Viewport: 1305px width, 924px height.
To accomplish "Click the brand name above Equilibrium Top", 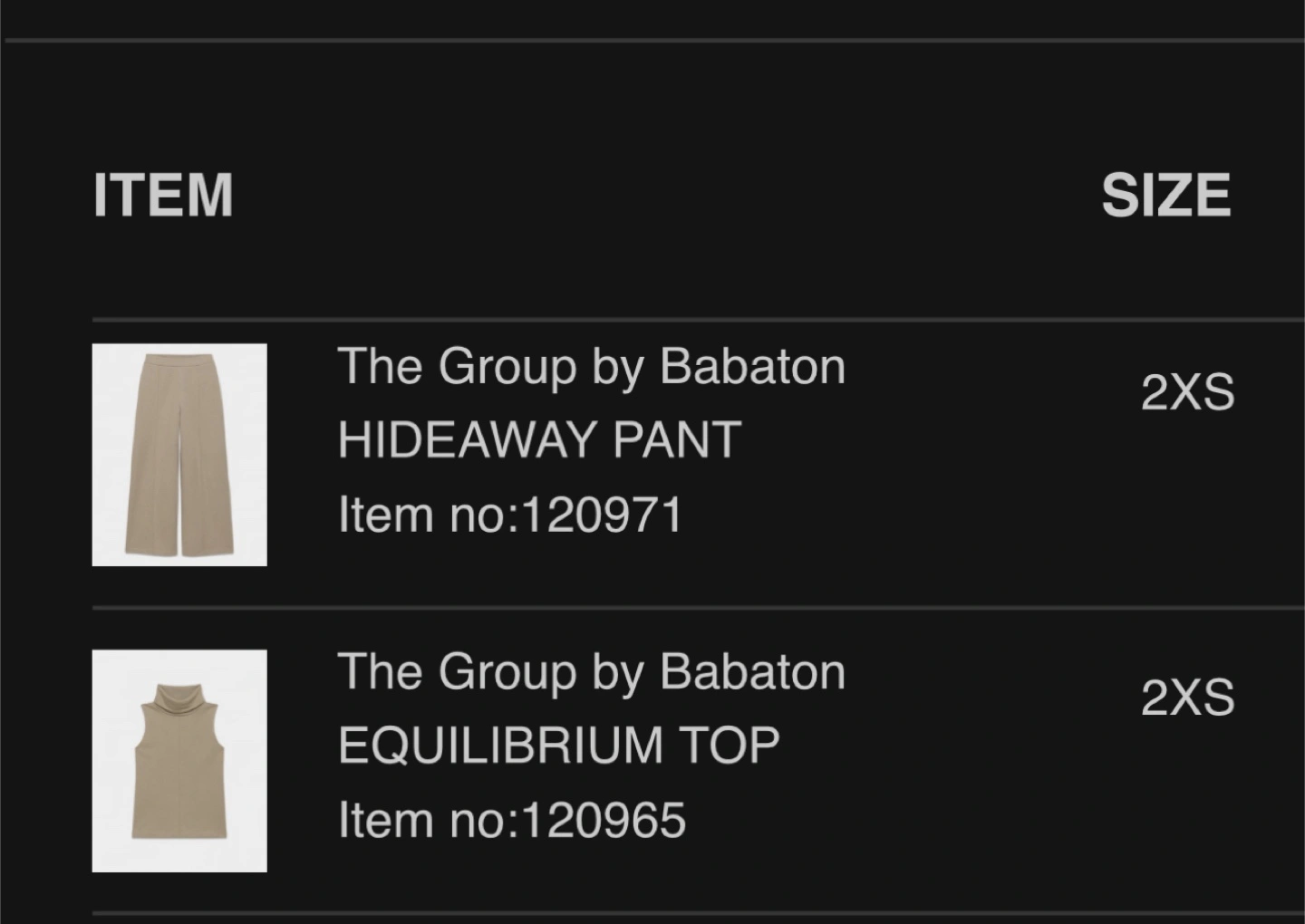I will click(x=591, y=673).
